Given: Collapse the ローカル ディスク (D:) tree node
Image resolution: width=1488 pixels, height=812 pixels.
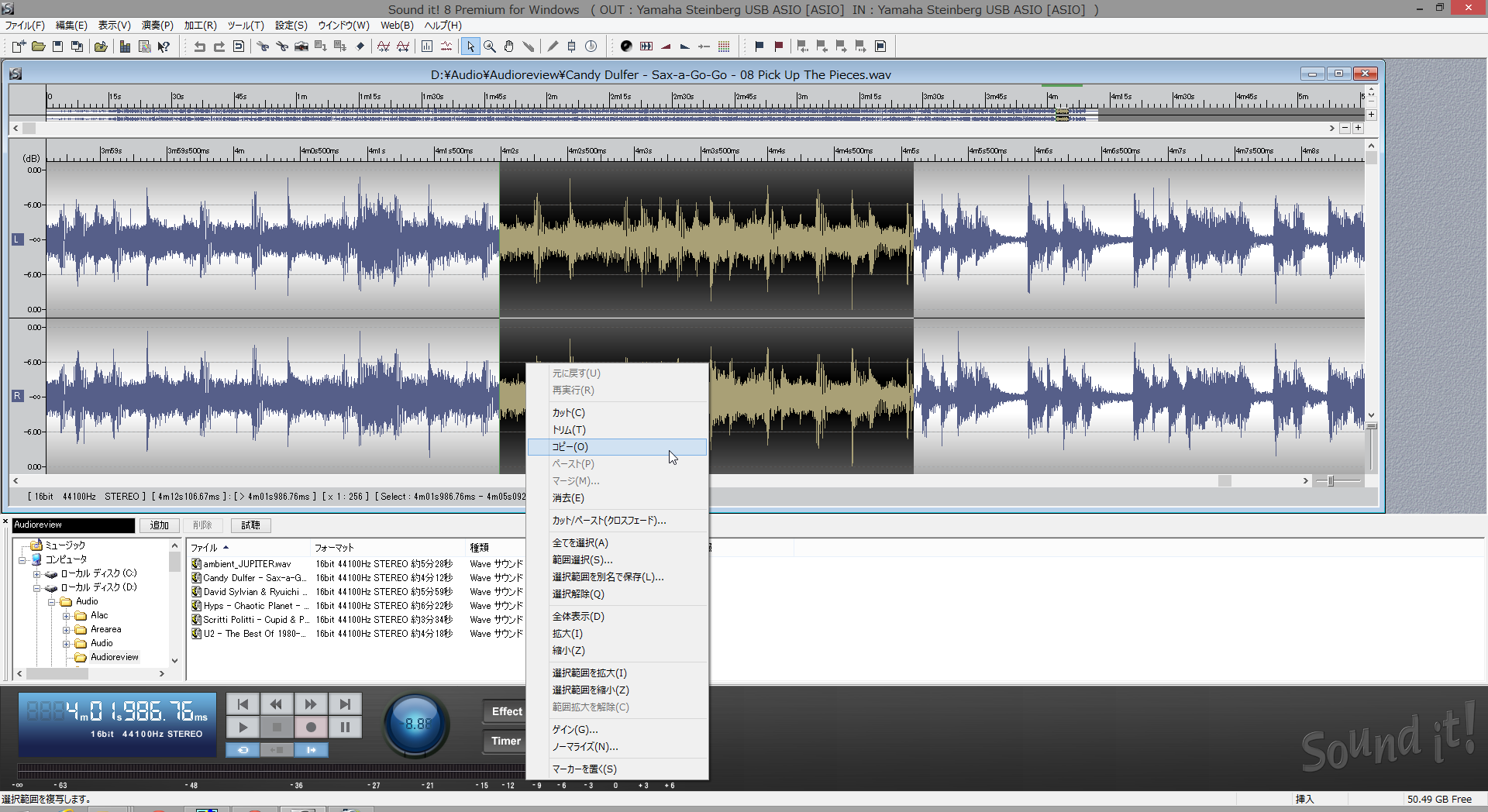Looking at the screenshot, I should pos(36,588).
